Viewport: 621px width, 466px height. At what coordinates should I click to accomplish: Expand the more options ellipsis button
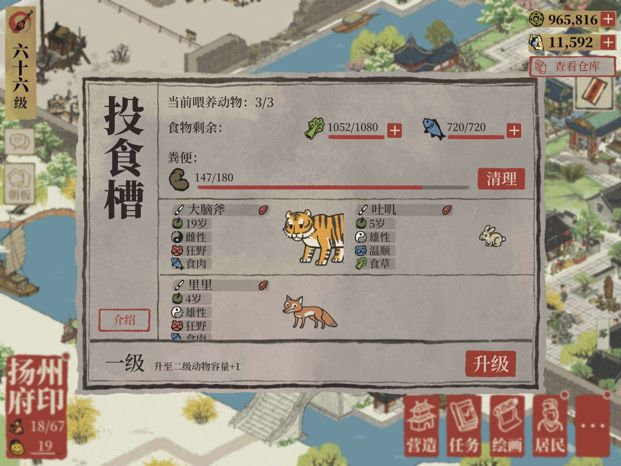(x=592, y=426)
